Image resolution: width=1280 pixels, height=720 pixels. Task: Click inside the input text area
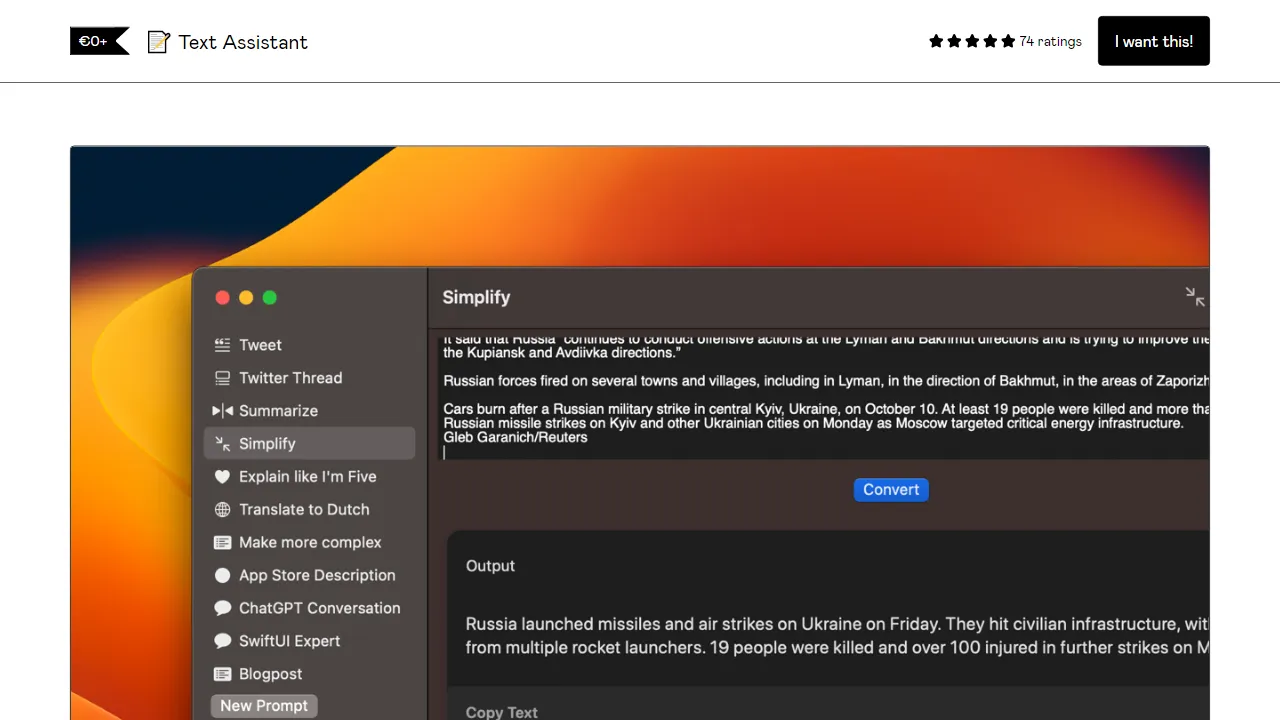coord(826,396)
